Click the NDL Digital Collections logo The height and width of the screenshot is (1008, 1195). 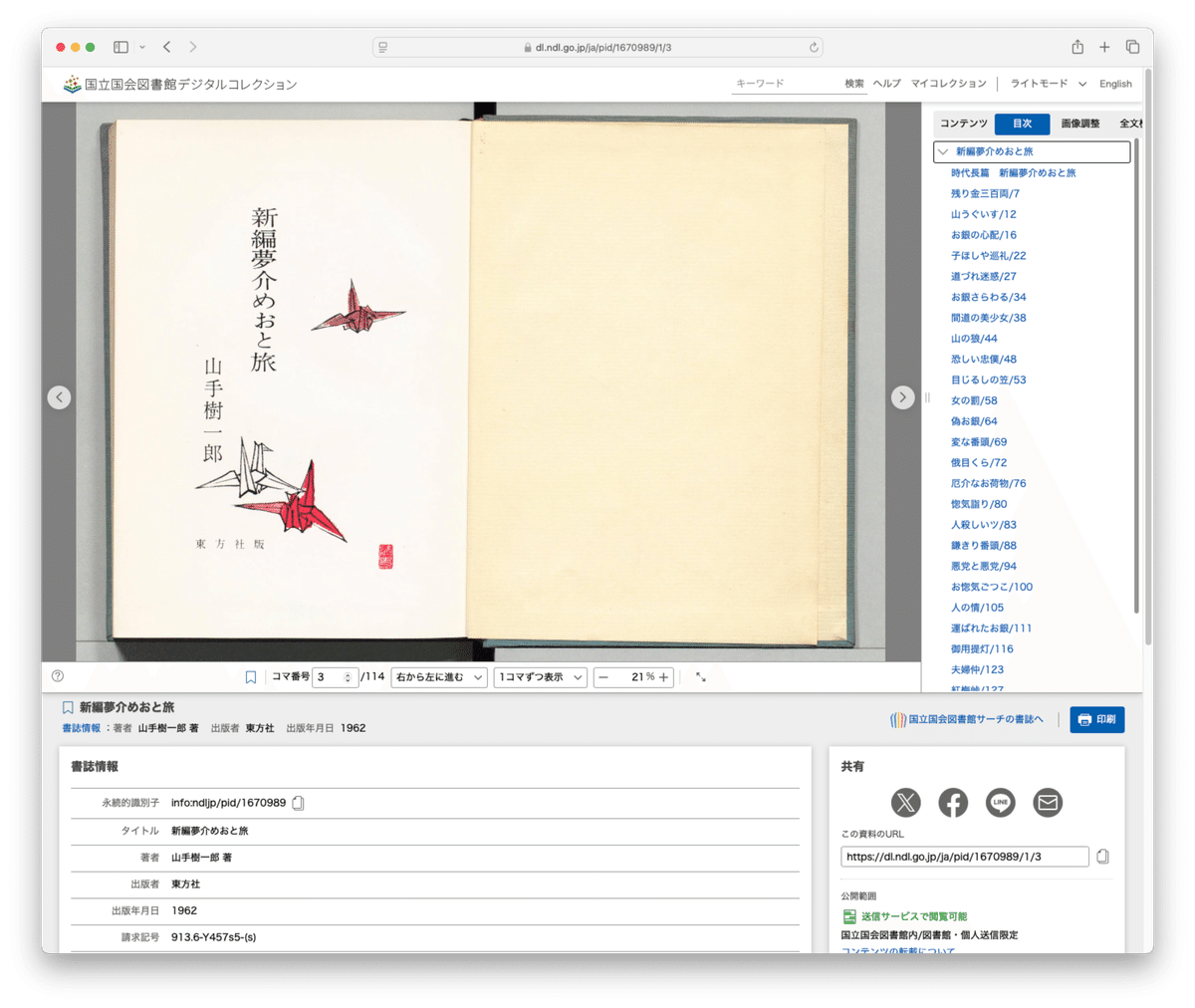(180, 85)
